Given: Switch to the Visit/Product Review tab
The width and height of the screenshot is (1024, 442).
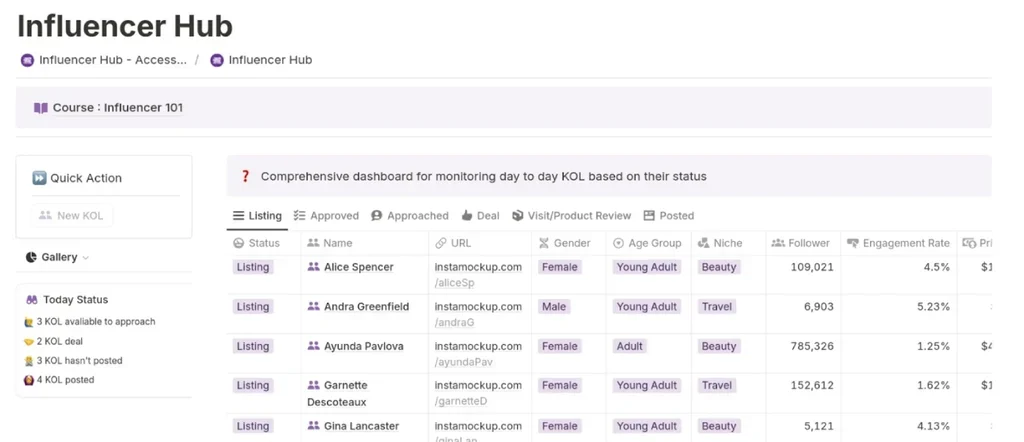Looking at the screenshot, I should click(571, 215).
